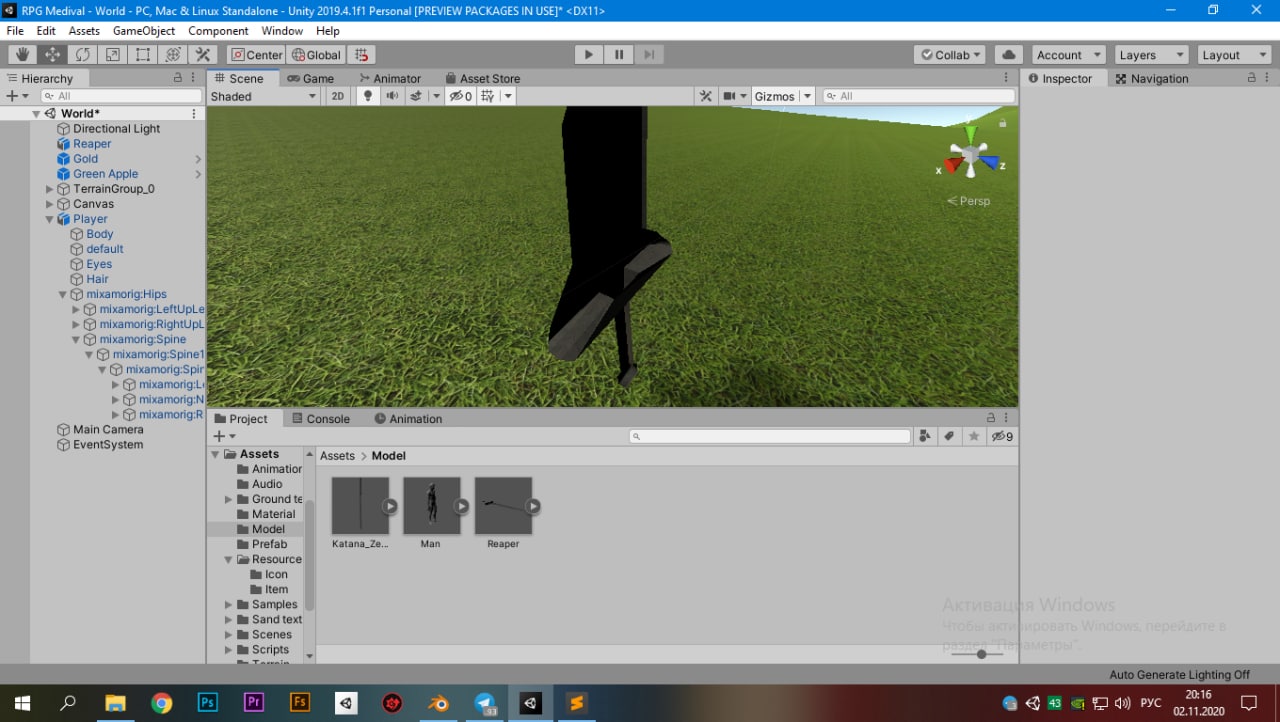The width and height of the screenshot is (1280, 722).
Task: Search by label in Project panel
Action: (x=949, y=436)
